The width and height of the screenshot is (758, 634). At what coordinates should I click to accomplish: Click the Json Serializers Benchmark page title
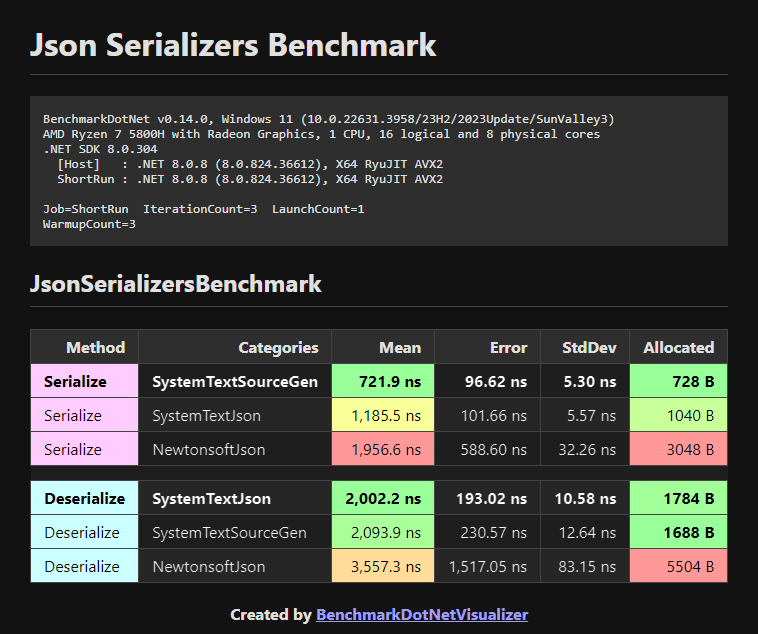(x=233, y=45)
